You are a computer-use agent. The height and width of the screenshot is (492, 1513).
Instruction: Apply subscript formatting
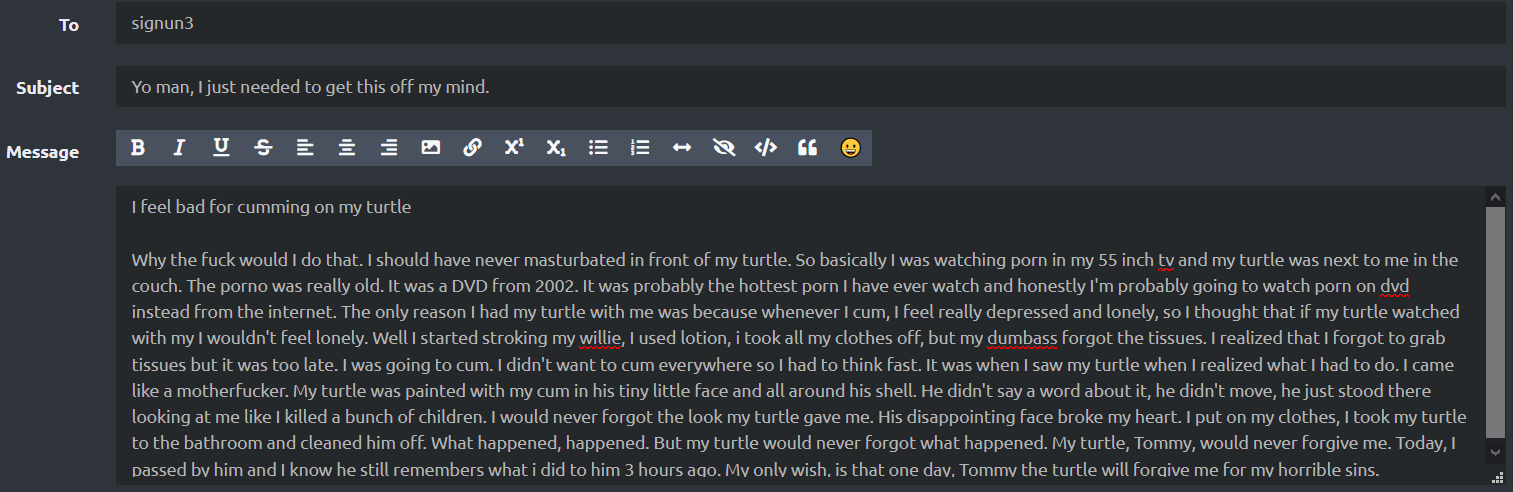pyautogui.click(x=556, y=148)
